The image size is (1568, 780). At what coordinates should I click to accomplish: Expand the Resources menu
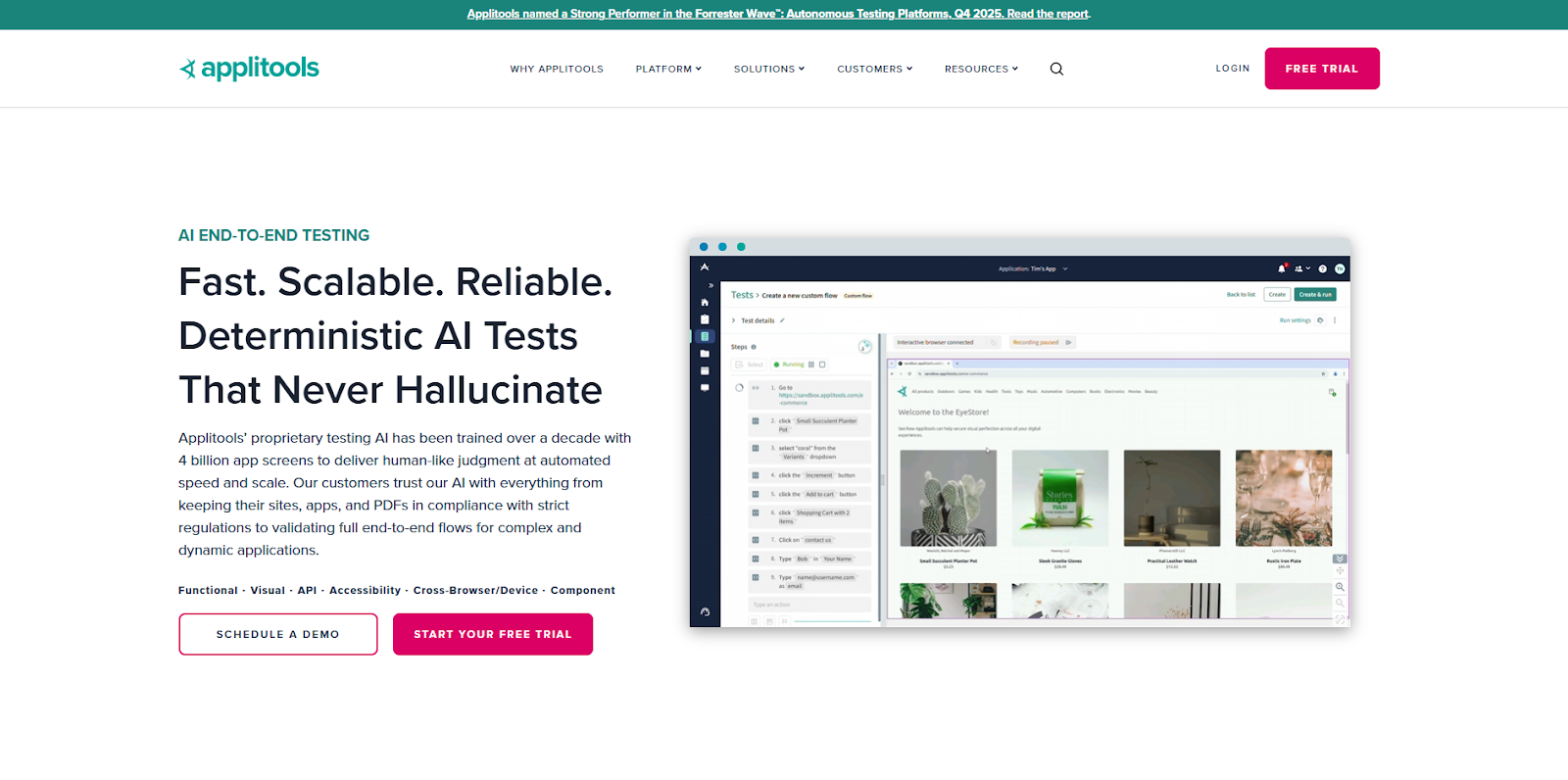tap(981, 69)
